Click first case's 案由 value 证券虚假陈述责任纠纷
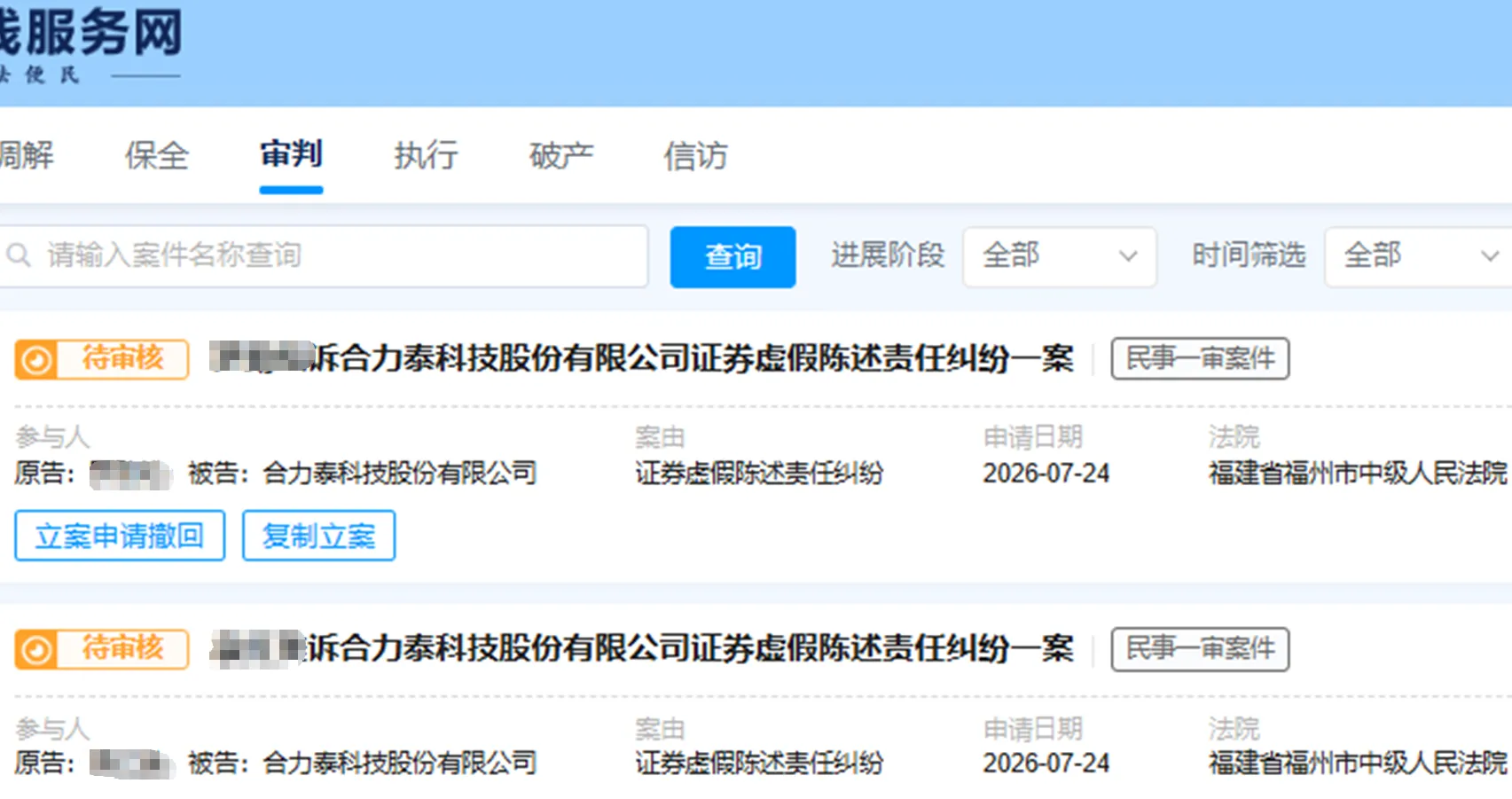The width and height of the screenshot is (1512, 799). pyautogui.click(x=759, y=474)
